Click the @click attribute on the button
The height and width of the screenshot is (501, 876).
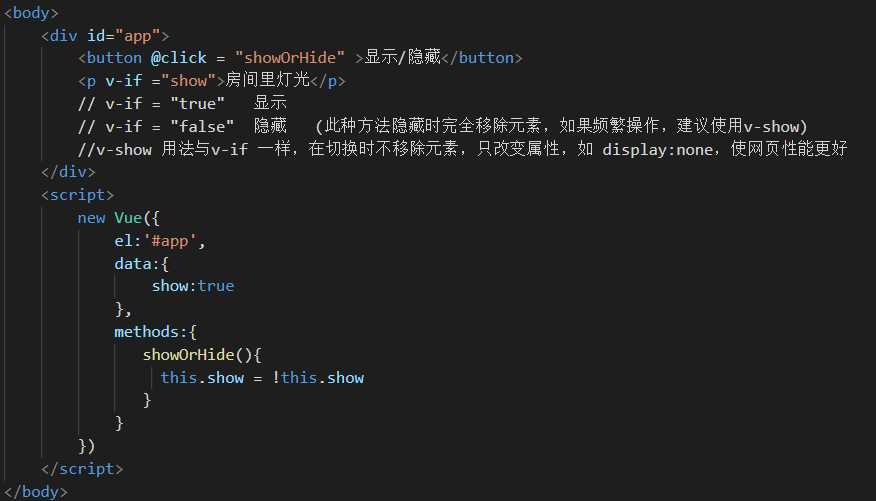coord(178,57)
